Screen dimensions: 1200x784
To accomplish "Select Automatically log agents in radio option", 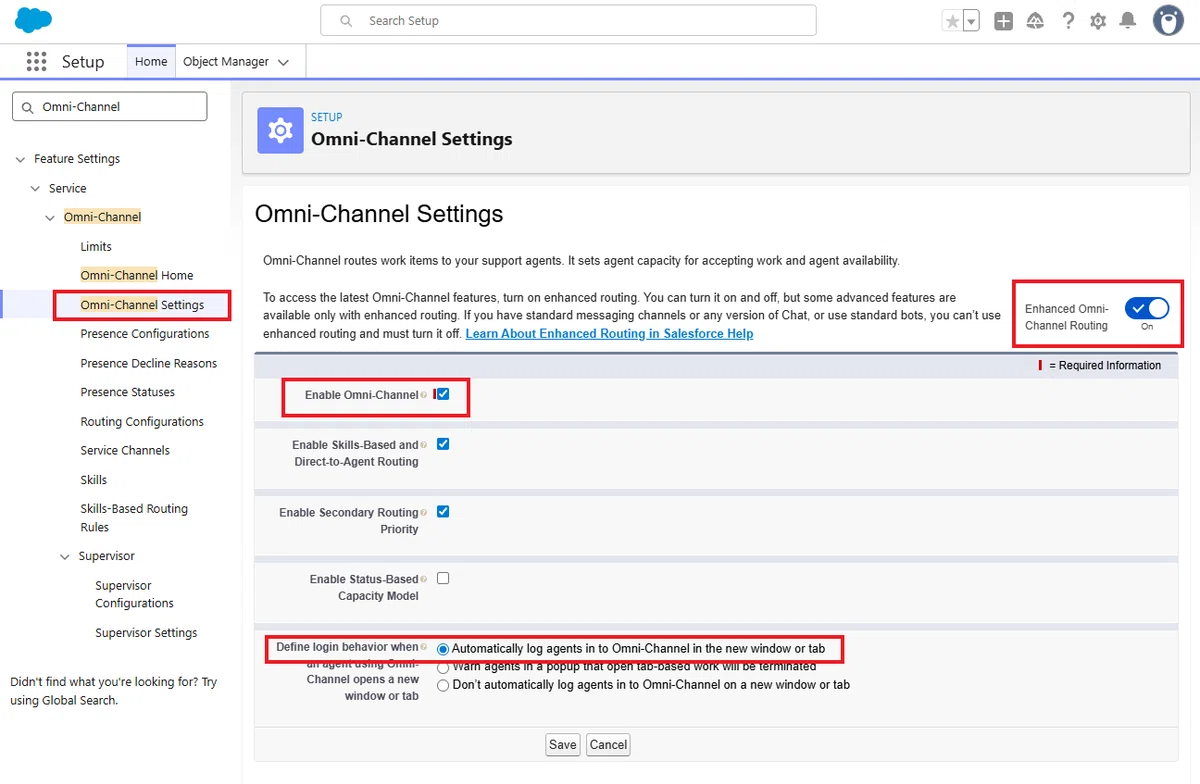I will pos(443,649).
